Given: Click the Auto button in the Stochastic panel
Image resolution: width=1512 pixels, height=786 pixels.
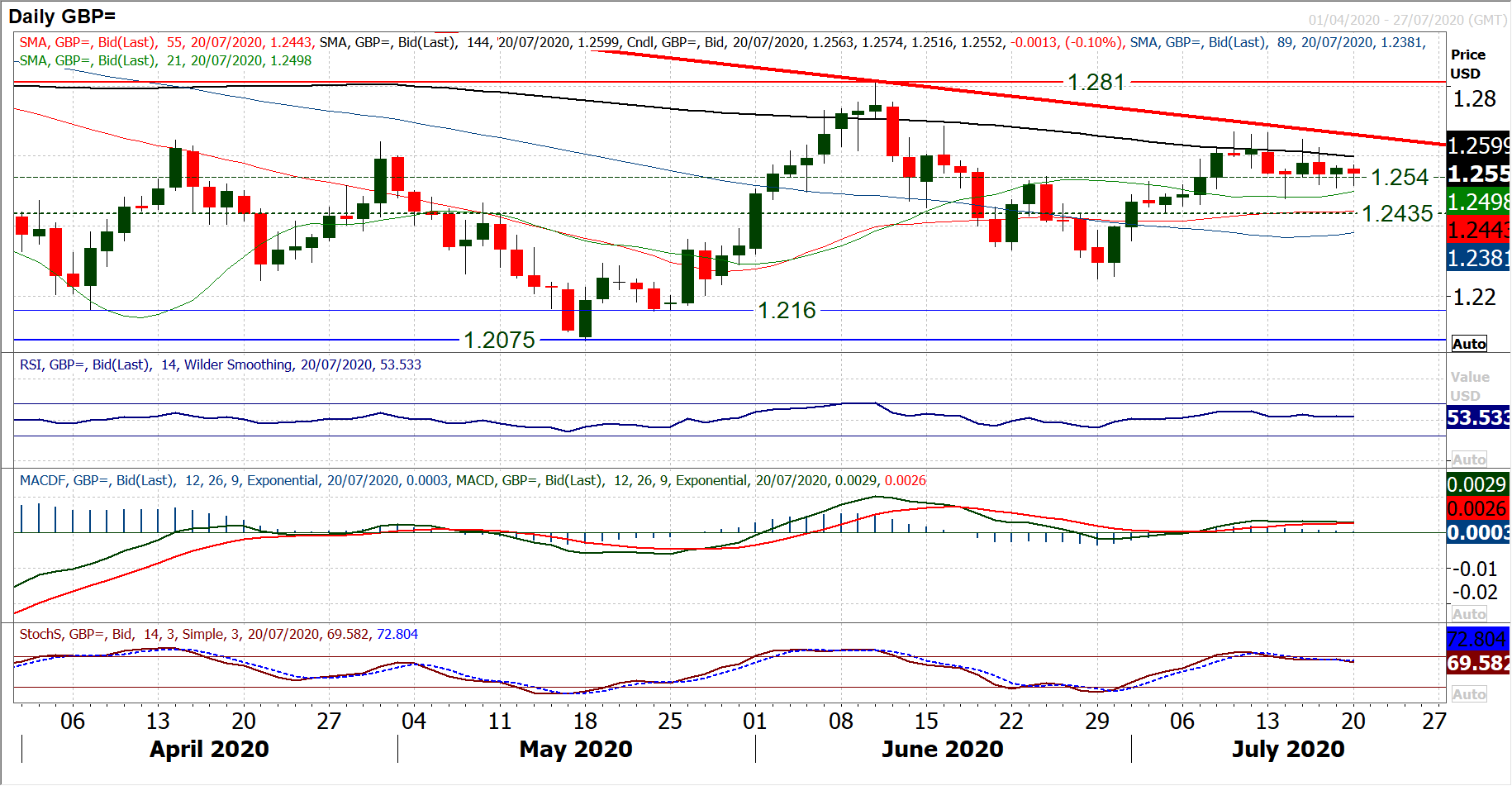Looking at the screenshot, I should click(x=1468, y=694).
